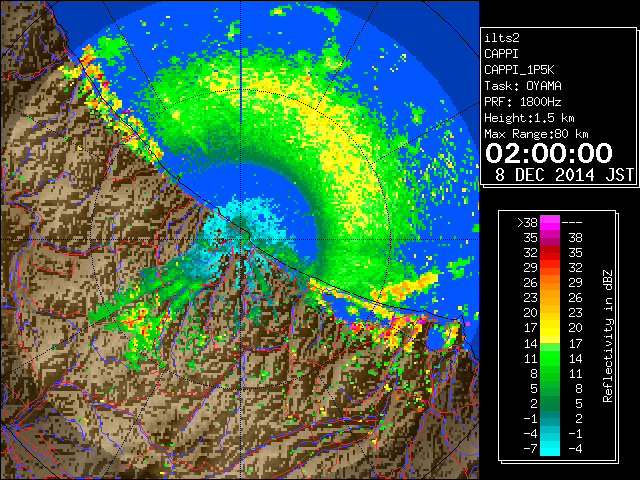Pick the red 32 to 35 dBZ swatch
The width and height of the screenshot is (640, 480).
click(x=550, y=253)
